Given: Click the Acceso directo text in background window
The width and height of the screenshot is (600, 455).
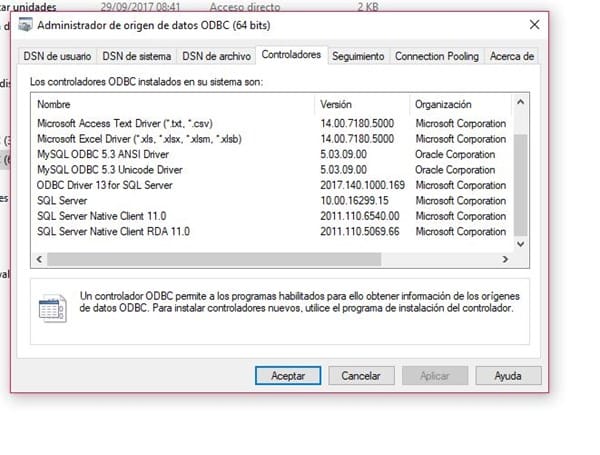Looking at the screenshot, I should point(245,7).
